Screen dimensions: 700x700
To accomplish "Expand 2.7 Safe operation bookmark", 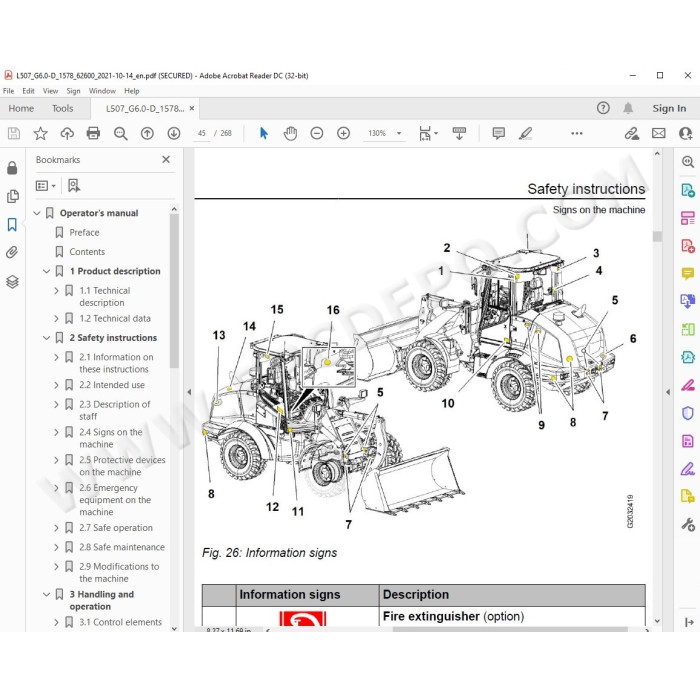I will (56, 528).
